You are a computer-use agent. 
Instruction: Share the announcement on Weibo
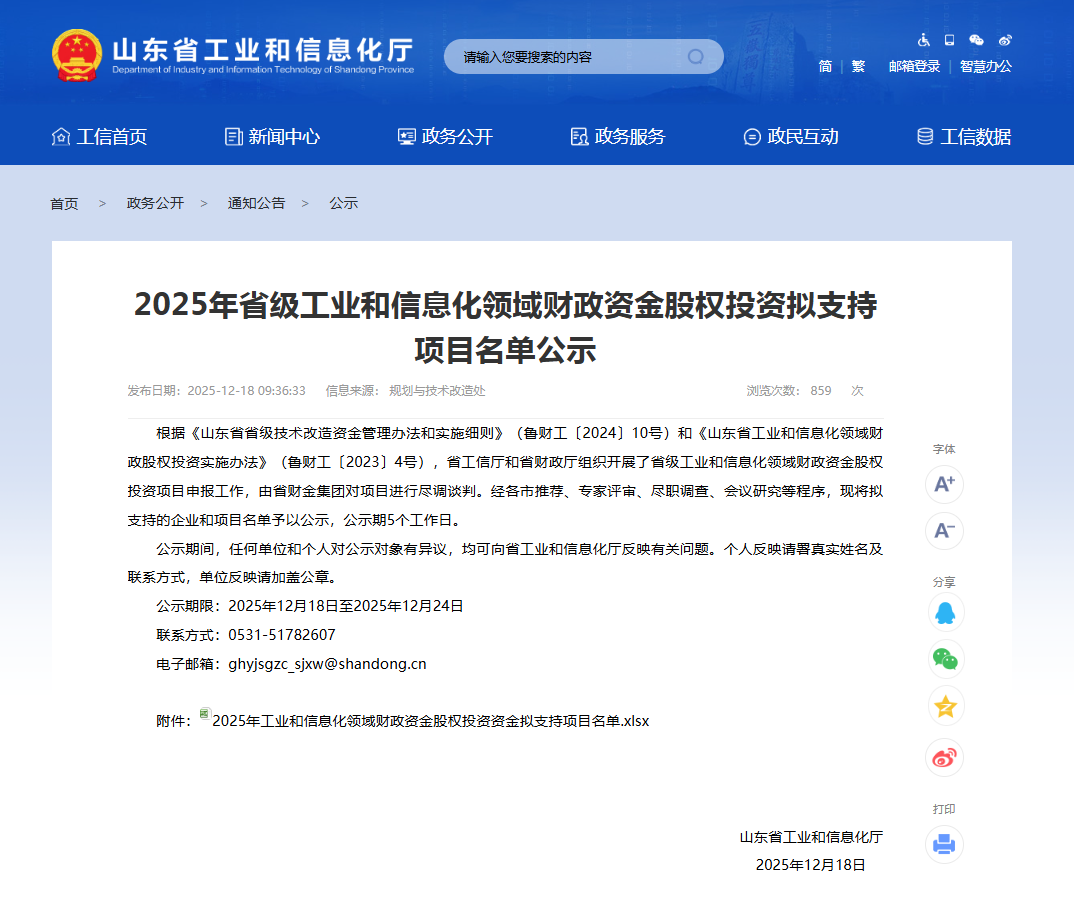[943, 757]
